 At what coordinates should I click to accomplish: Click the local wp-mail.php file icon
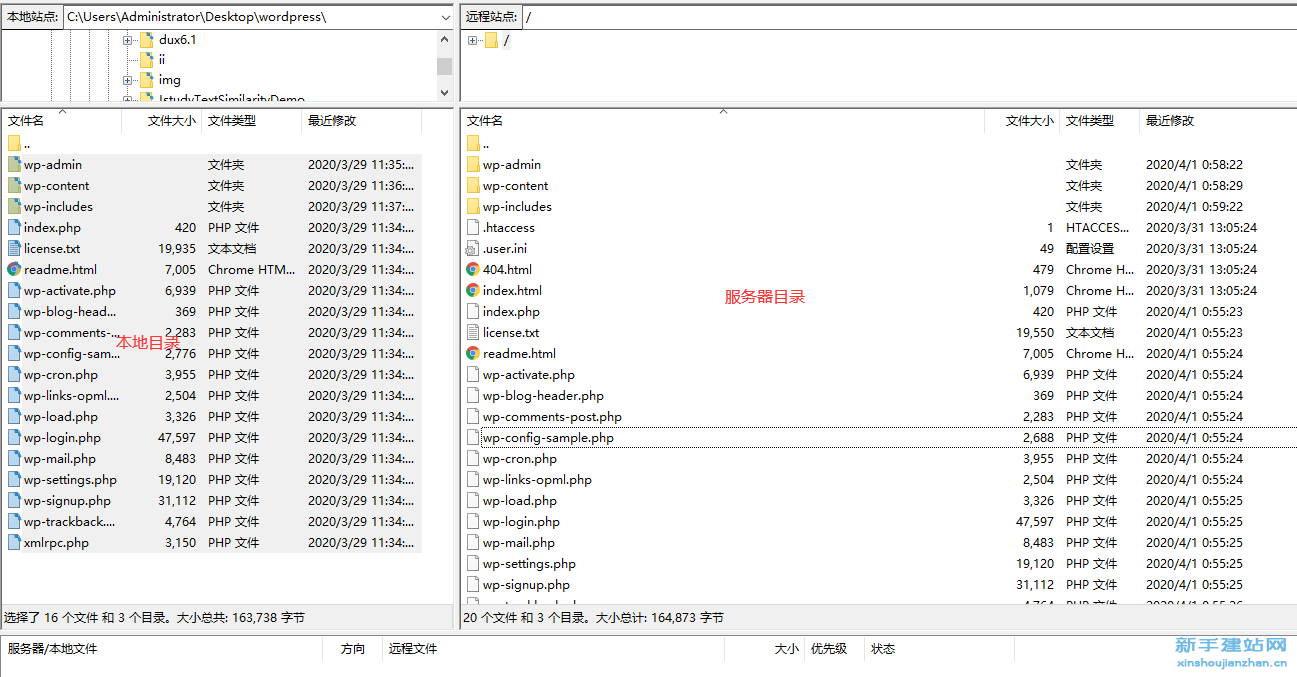pyautogui.click(x=14, y=458)
